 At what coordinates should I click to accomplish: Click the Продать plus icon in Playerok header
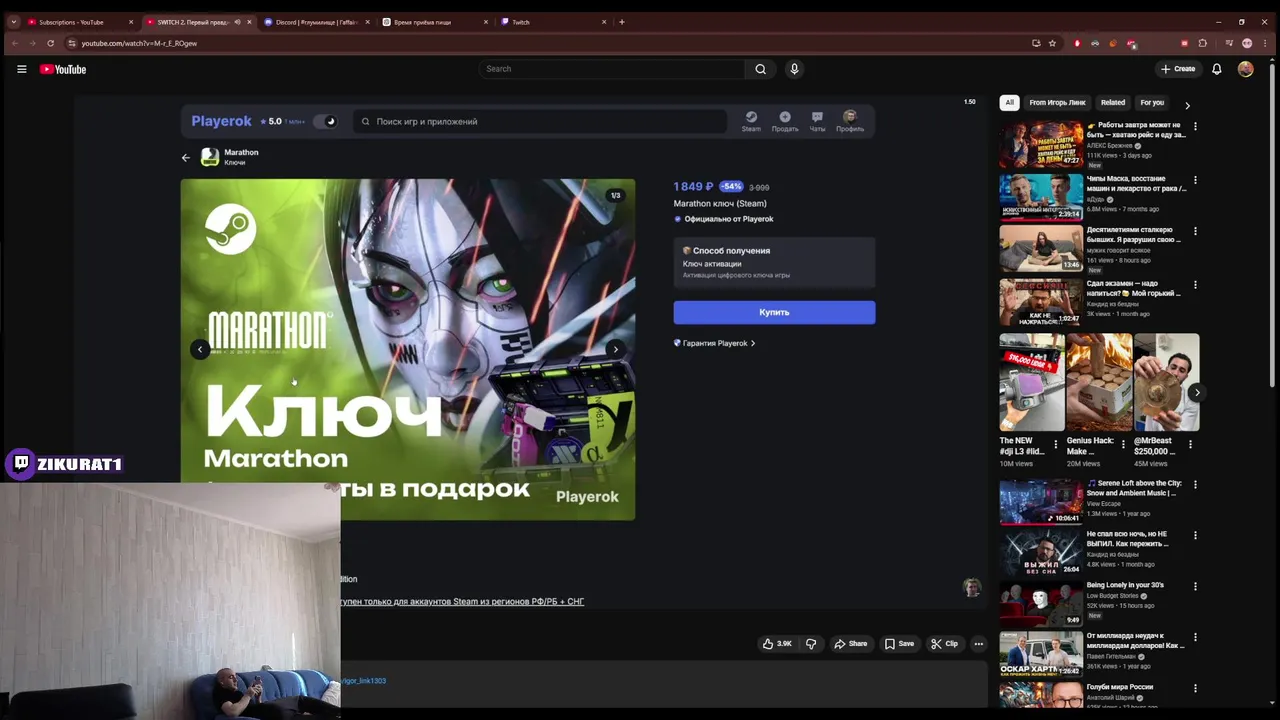coord(785,121)
